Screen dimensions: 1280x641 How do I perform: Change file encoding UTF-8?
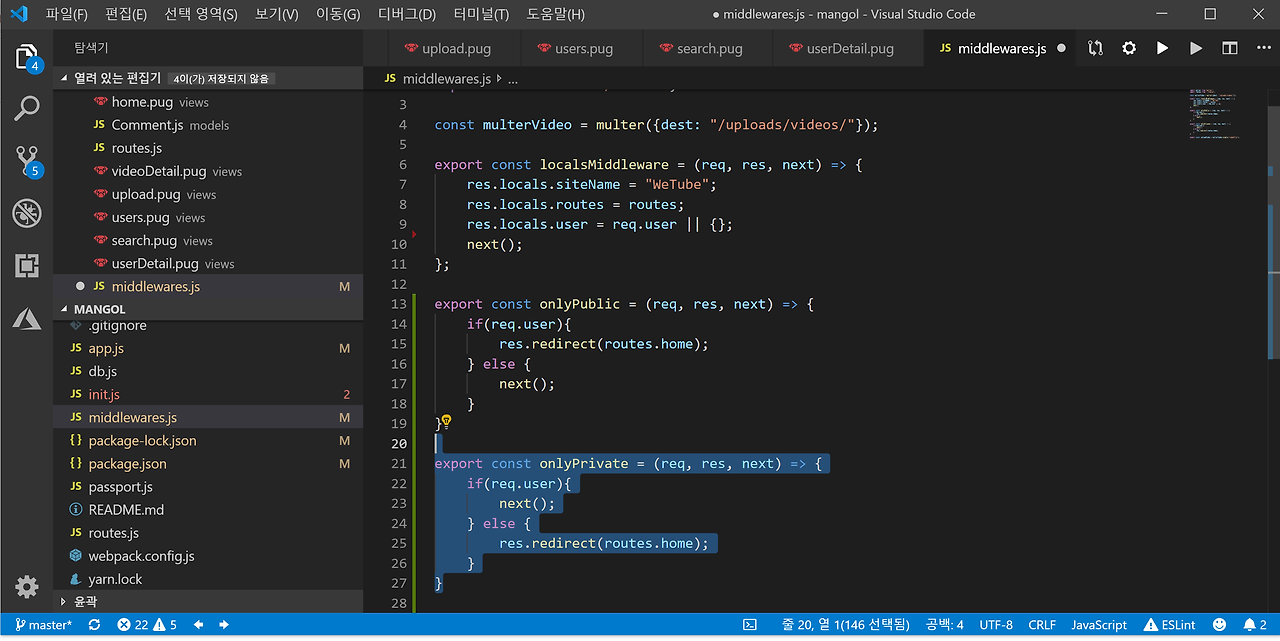[x=996, y=625]
